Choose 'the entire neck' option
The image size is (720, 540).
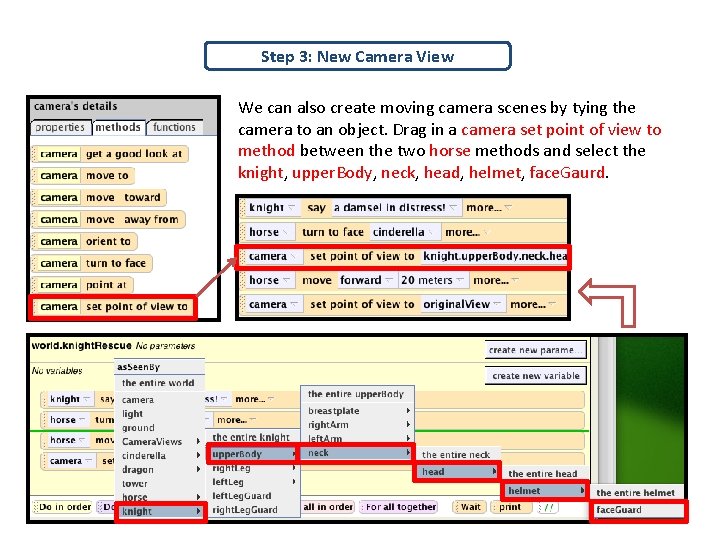tap(456, 455)
